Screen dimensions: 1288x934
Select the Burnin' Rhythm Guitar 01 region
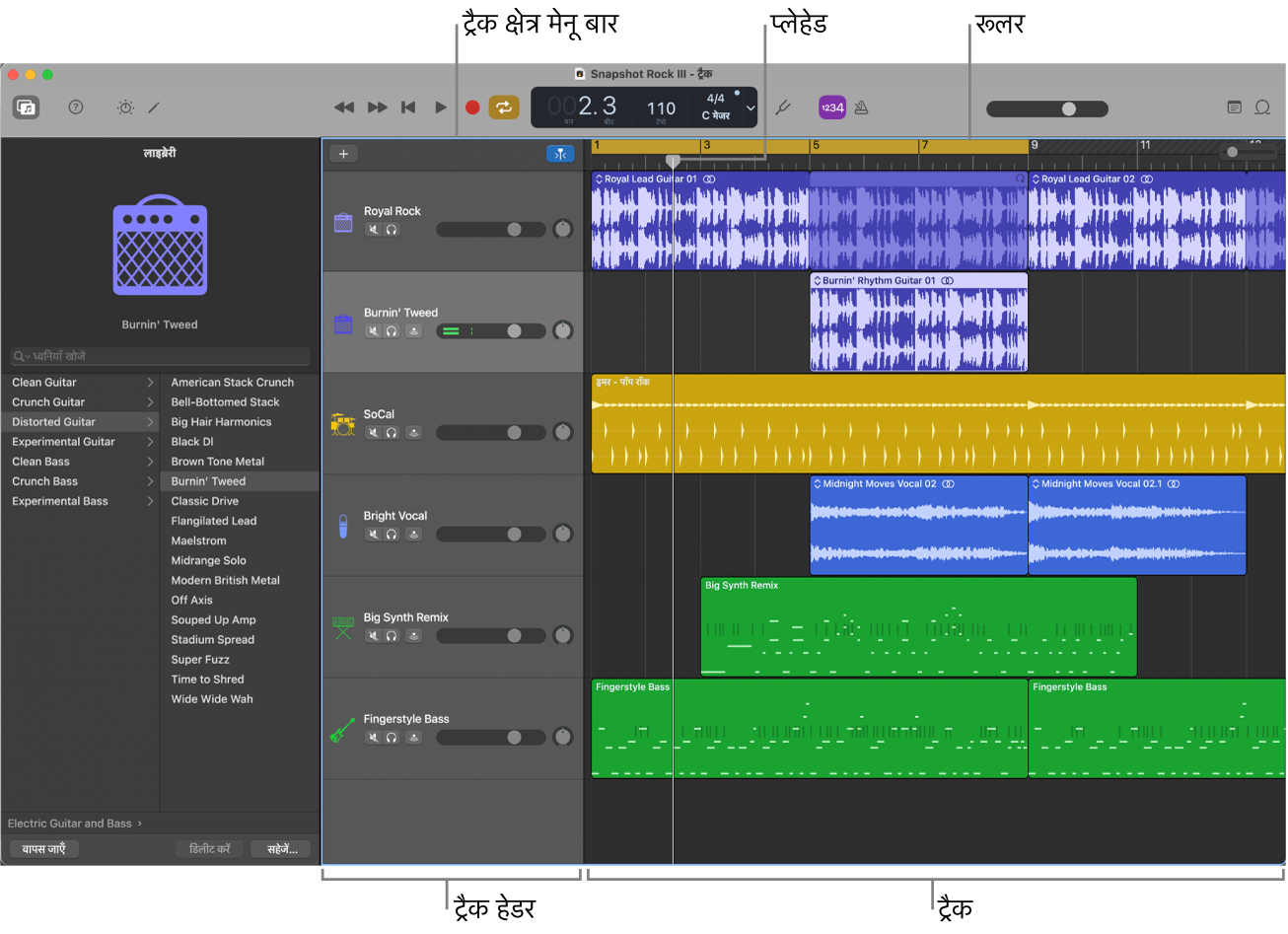pyautogui.click(x=918, y=323)
